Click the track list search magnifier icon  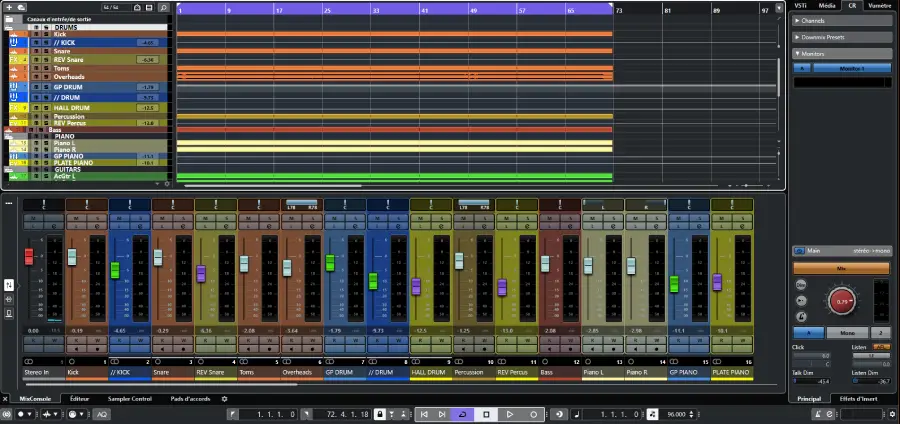pyautogui.click(x=164, y=7)
